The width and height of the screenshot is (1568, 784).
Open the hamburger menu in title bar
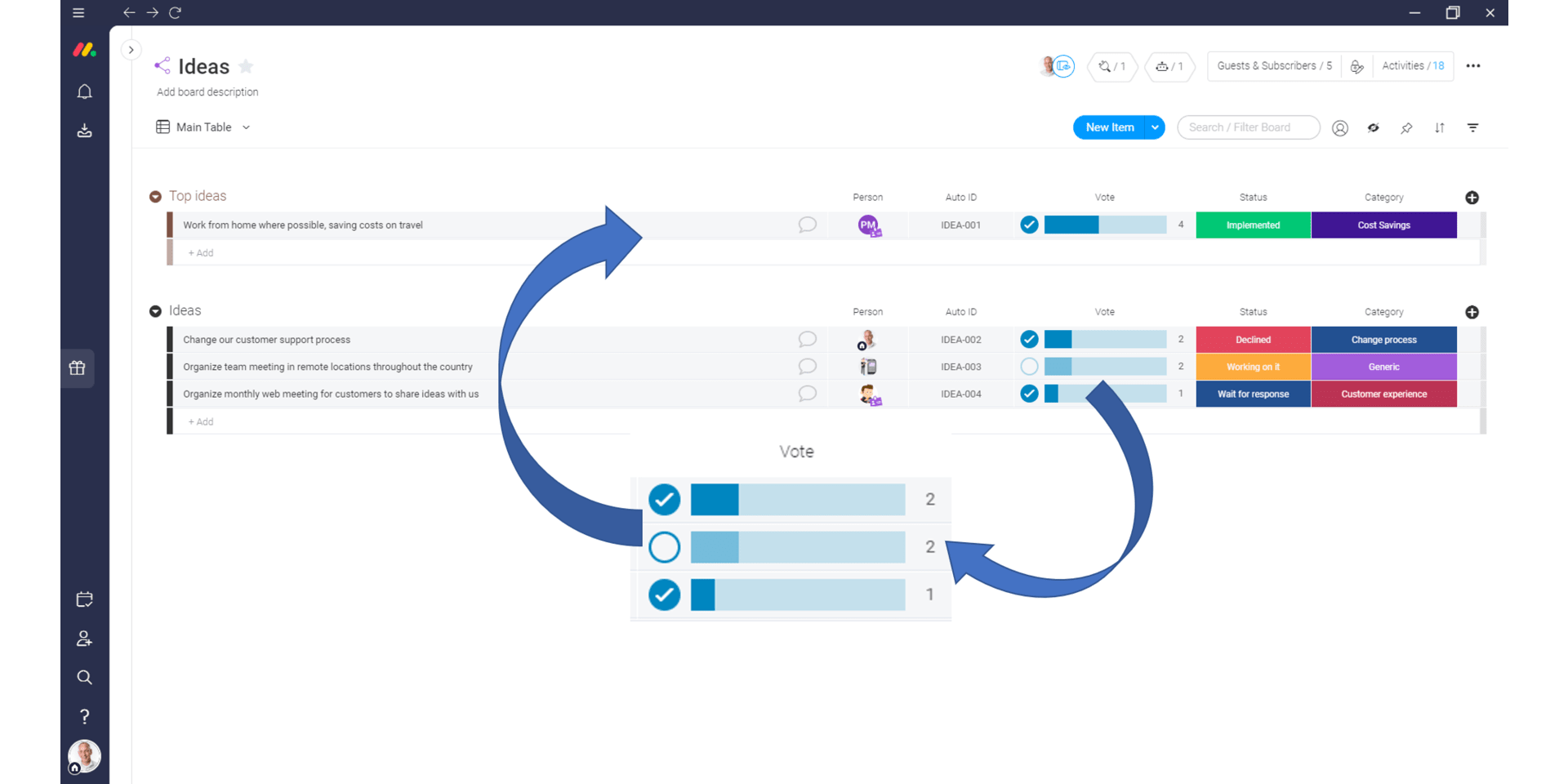(x=78, y=12)
